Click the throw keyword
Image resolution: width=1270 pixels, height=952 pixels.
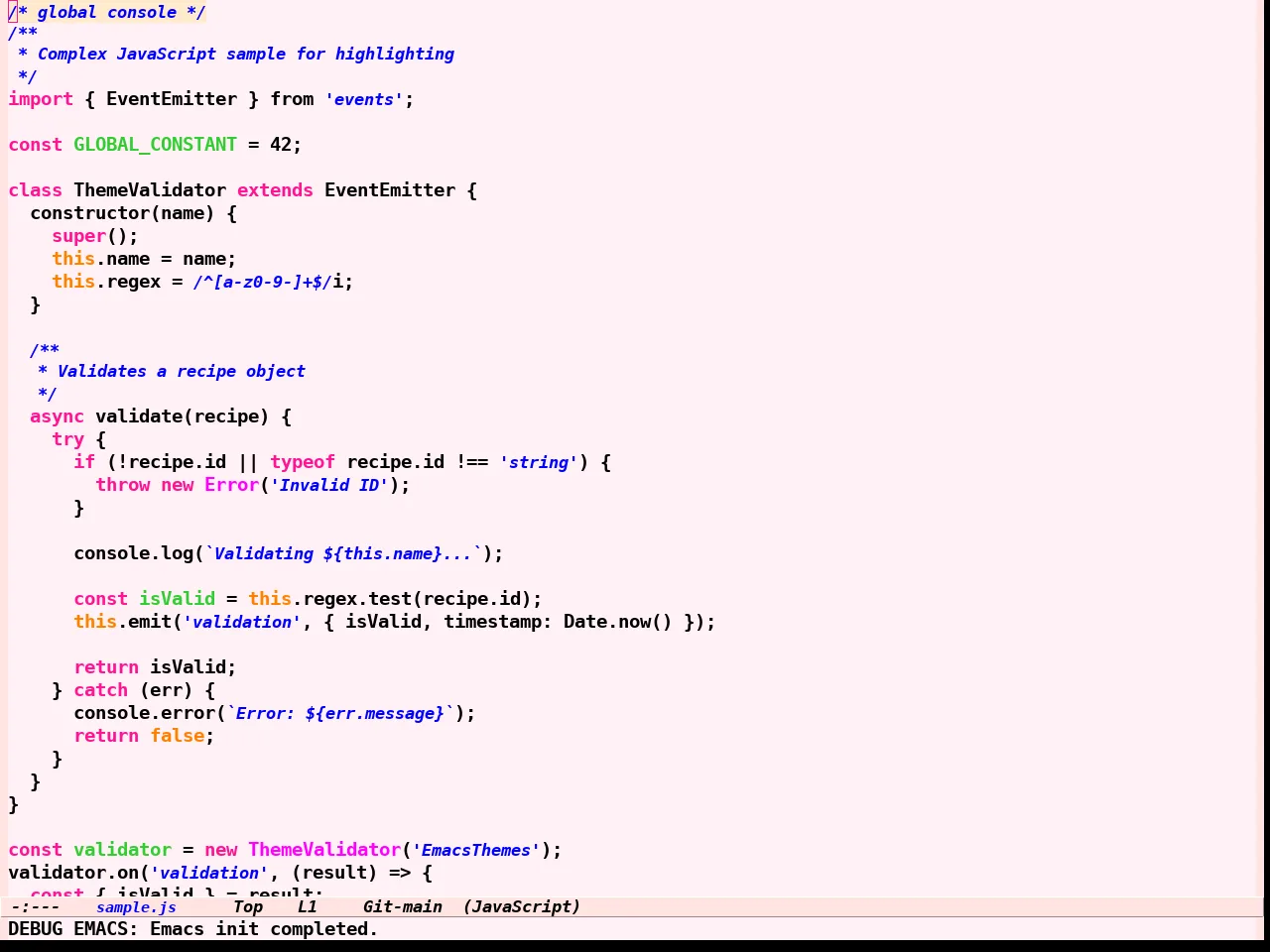pos(122,485)
